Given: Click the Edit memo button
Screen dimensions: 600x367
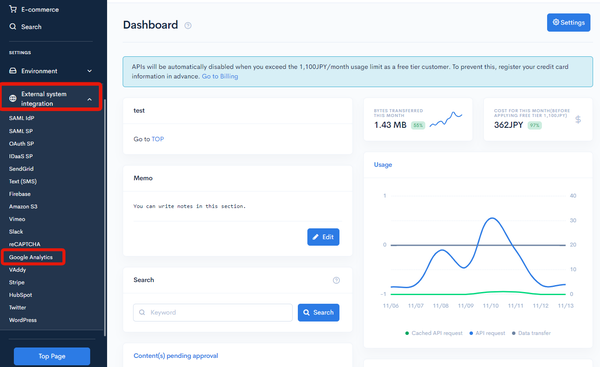Looking at the screenshot, I should pyautogui.click(x=323, y=237).
